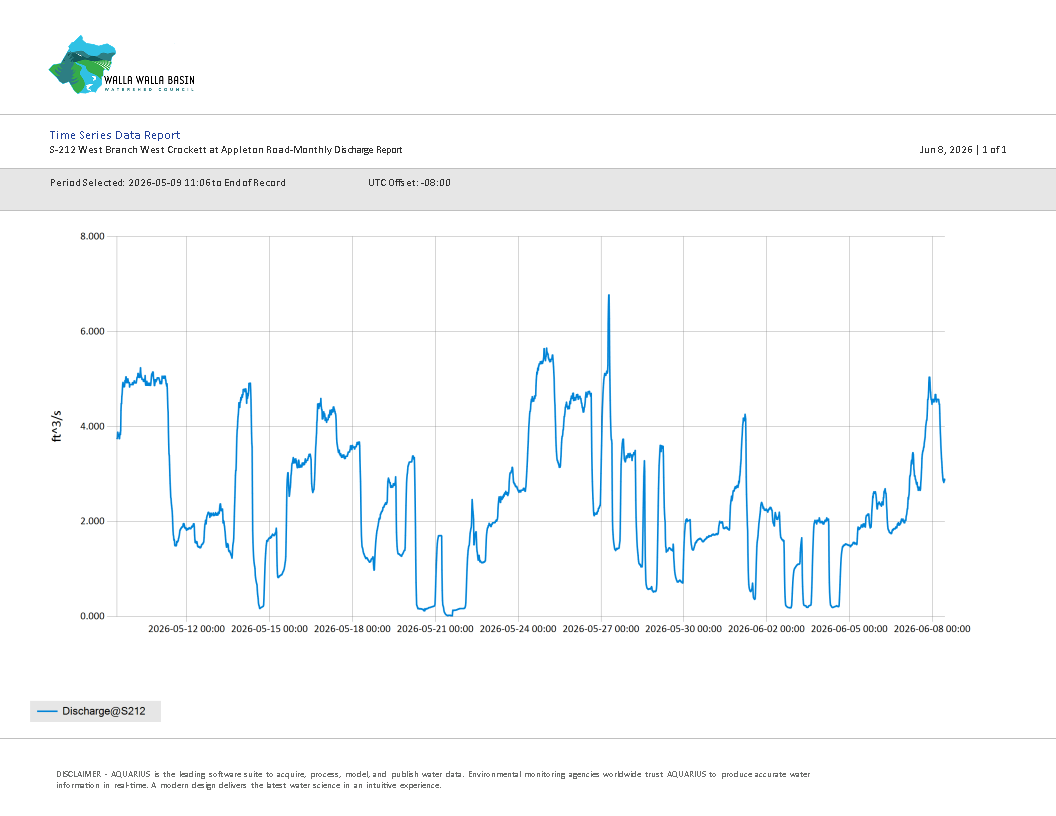Click the 'Period Selected: 2026-05-09 11:06' text
This screenshot has width=1056, height=816.
click(x=168, y=182)
